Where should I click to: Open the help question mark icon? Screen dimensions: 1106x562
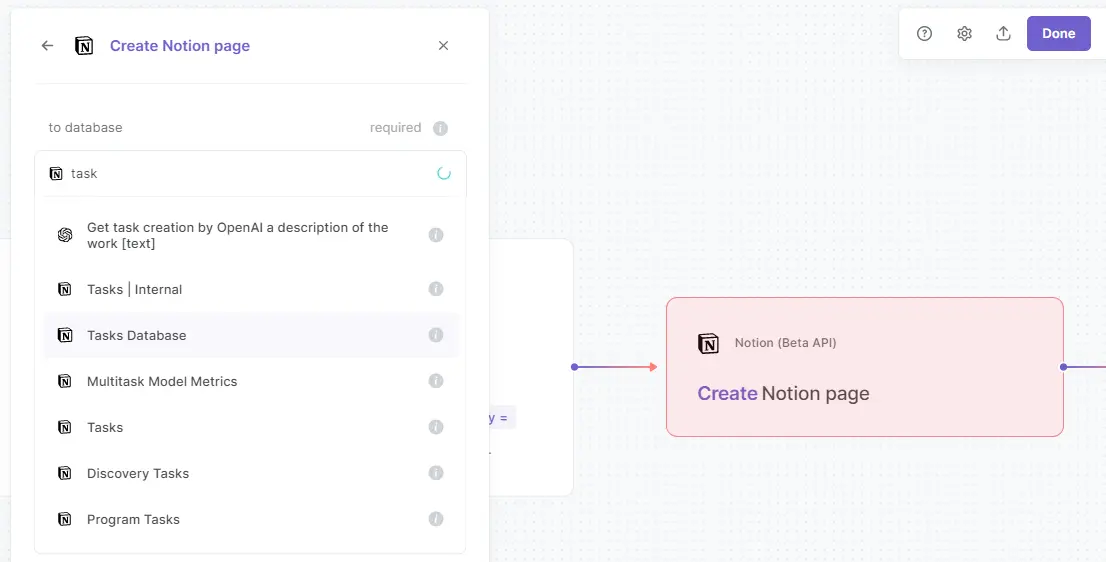click(924, 33)
